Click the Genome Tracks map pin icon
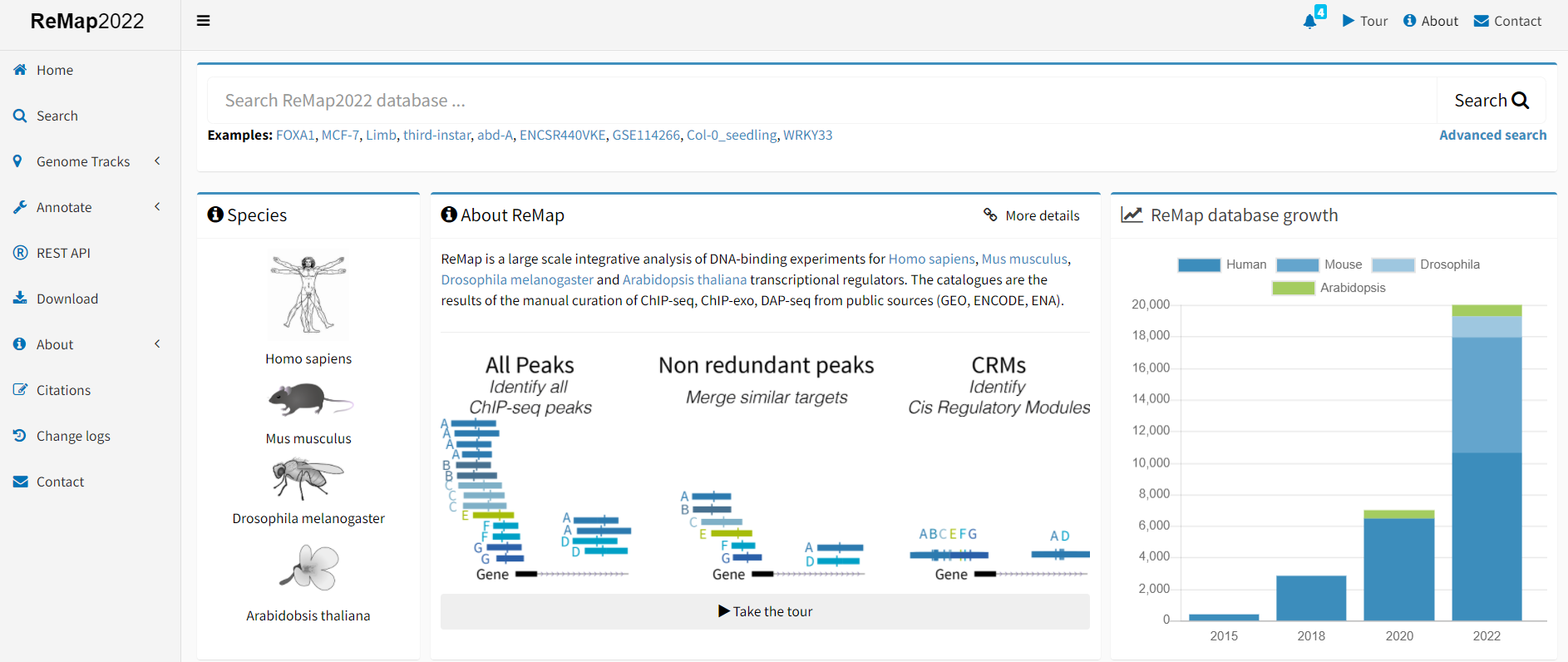Image resolution: width=1568 pixels, height=662 pixels. [x=17, y=161]
